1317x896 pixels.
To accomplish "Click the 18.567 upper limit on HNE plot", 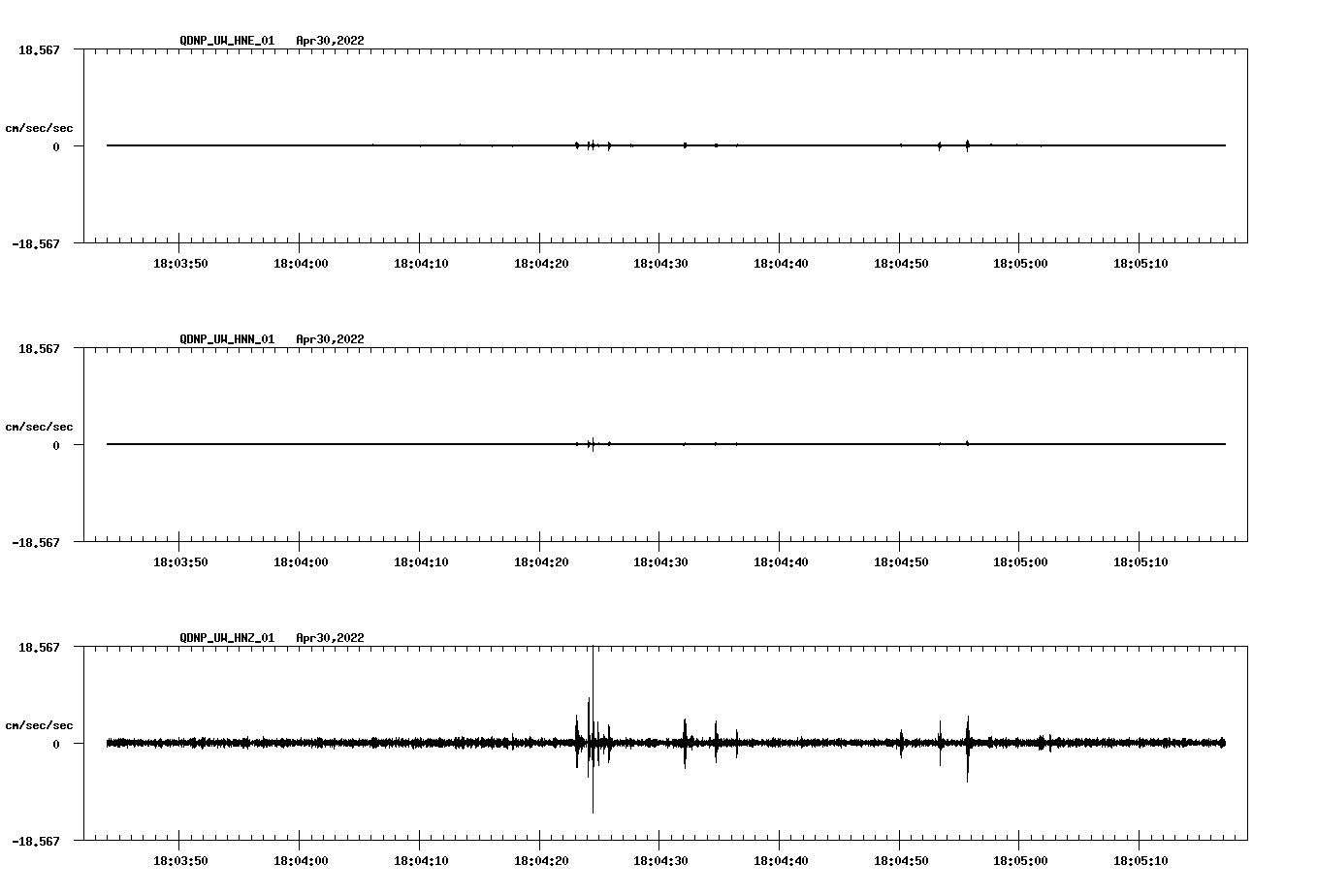I will click(39, 49).
